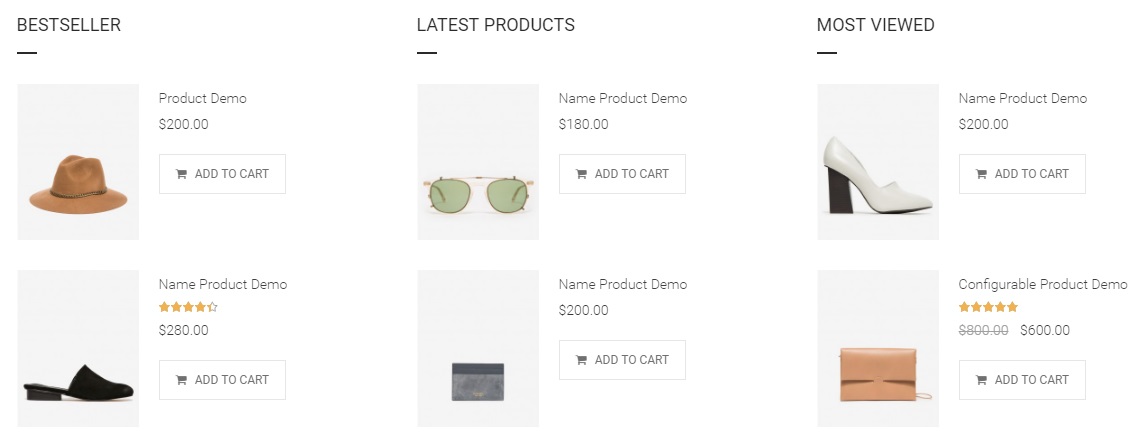View the black slipper shoe thumbnail
Viewport: 1139px width, 441px height.
[x=78, y=348]
